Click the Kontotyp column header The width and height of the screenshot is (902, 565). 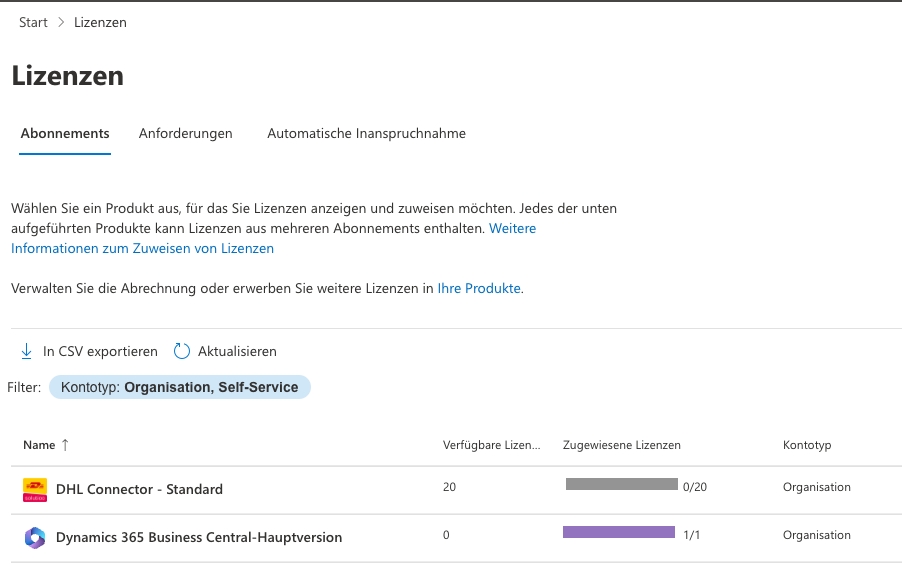[806, 445]
